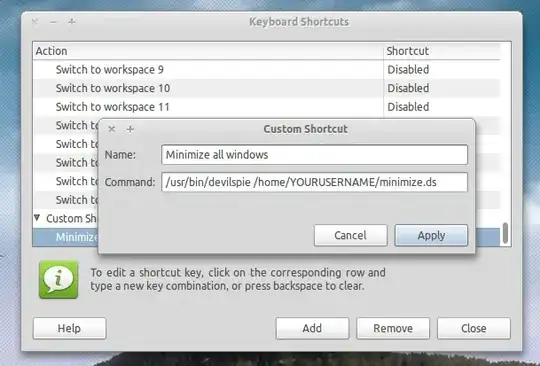Click the shortcuts list vertical scrollbar
The height and width of the screenshot is (366, 540).
point(505,233)
